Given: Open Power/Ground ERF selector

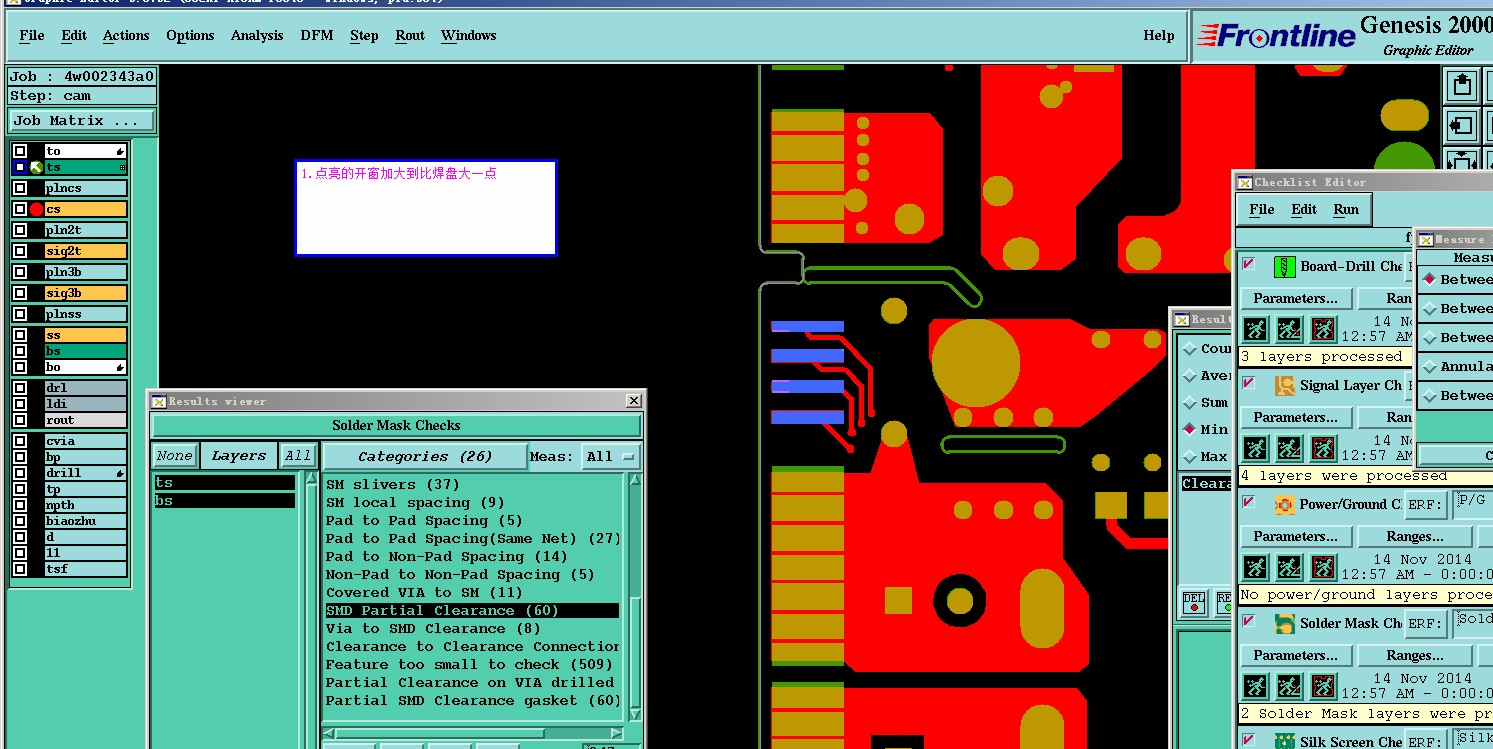Looking at the screenshot, I should [x=1424, y=505].
